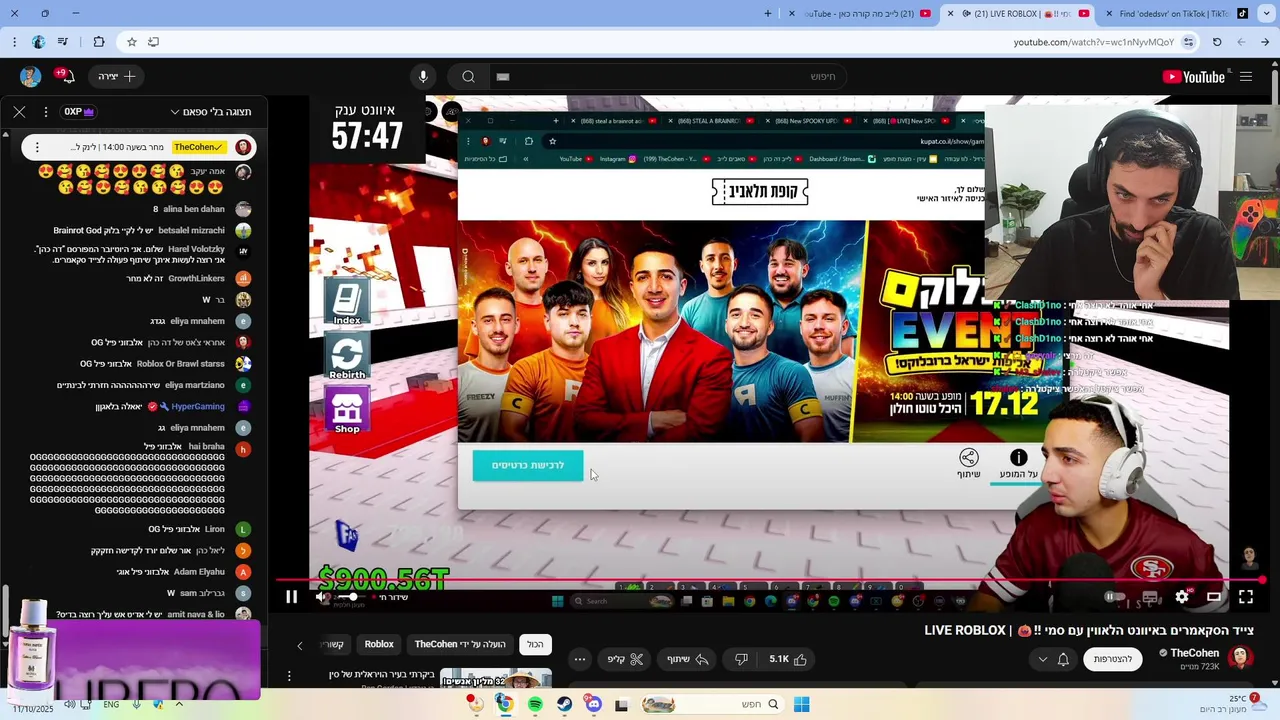Close the live chat panel
The image size is (1280, 720).
[19, 112]
